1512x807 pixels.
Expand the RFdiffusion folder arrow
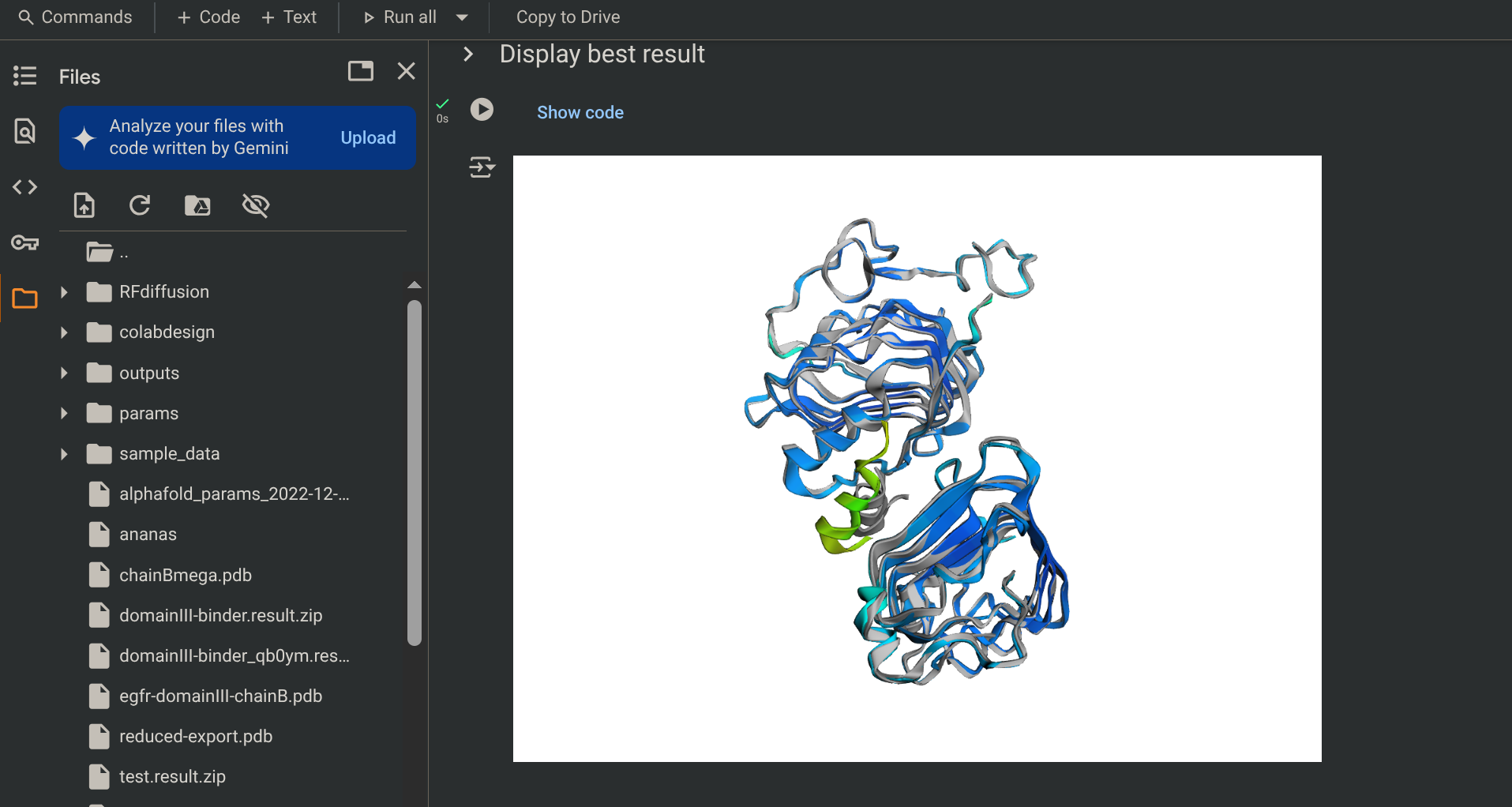[x=64, y=292]
